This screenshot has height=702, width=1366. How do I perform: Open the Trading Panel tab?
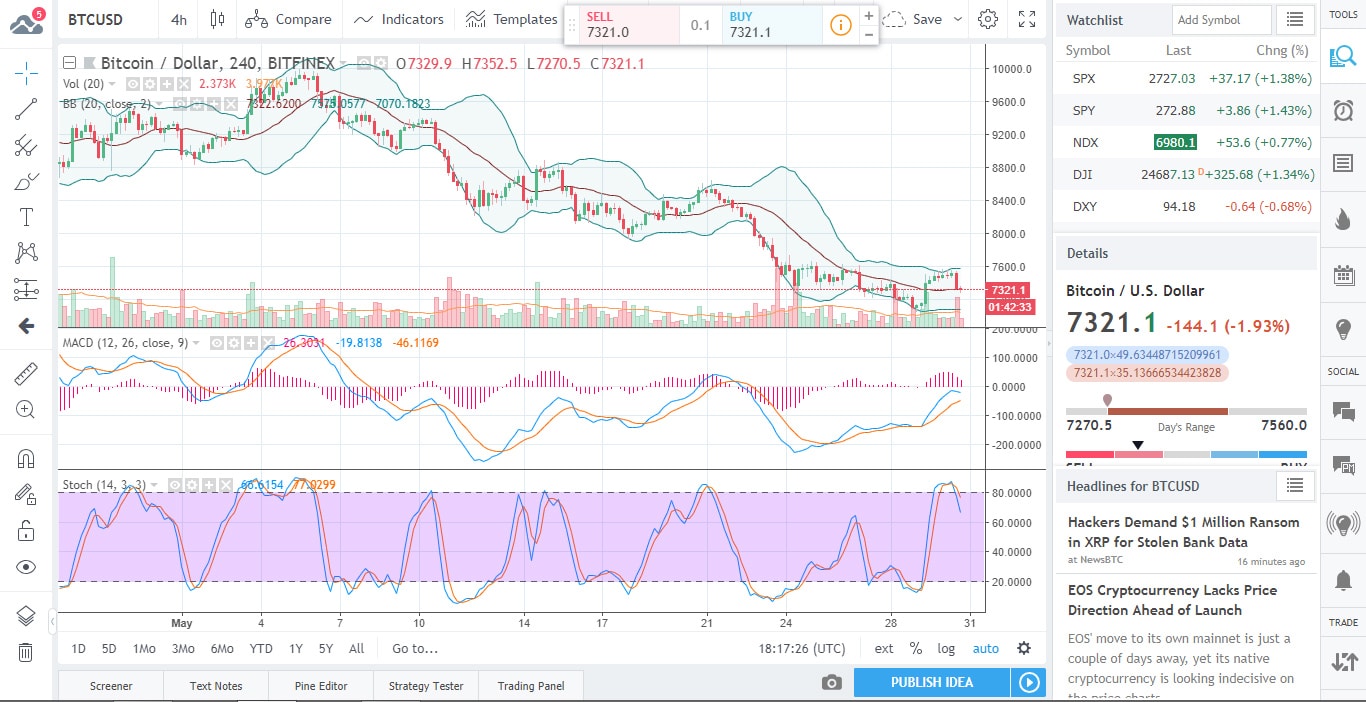531,686
